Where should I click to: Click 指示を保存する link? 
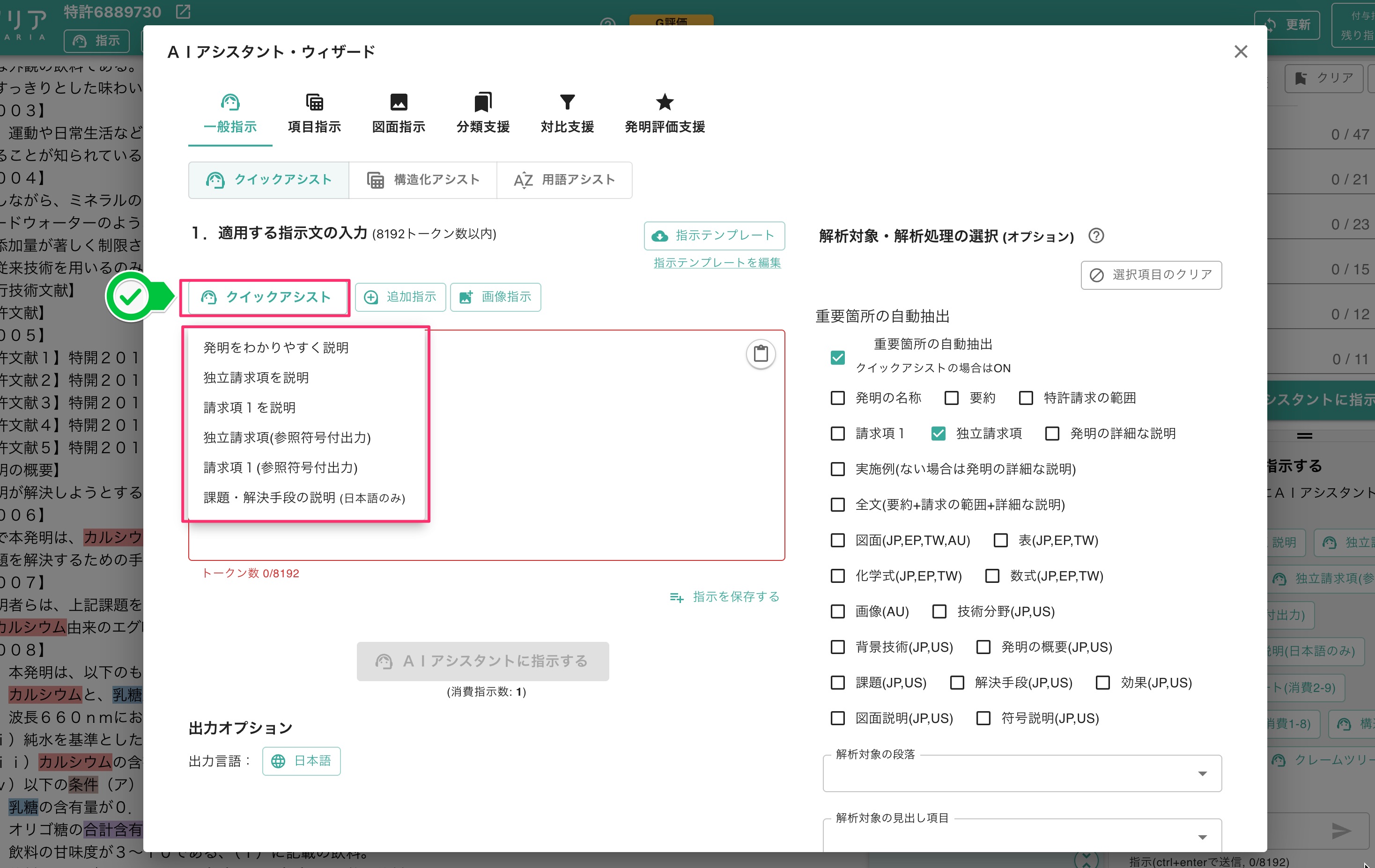point(724,596)
